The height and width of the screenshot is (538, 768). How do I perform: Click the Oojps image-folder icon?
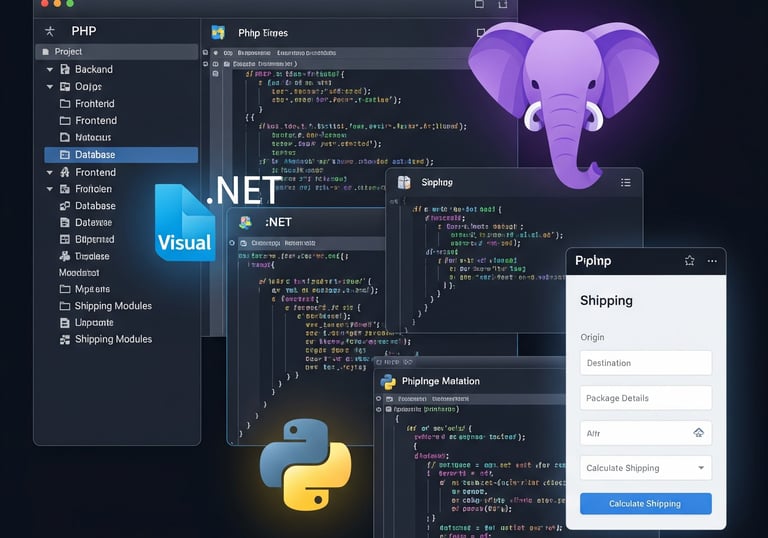click(65, 87)
